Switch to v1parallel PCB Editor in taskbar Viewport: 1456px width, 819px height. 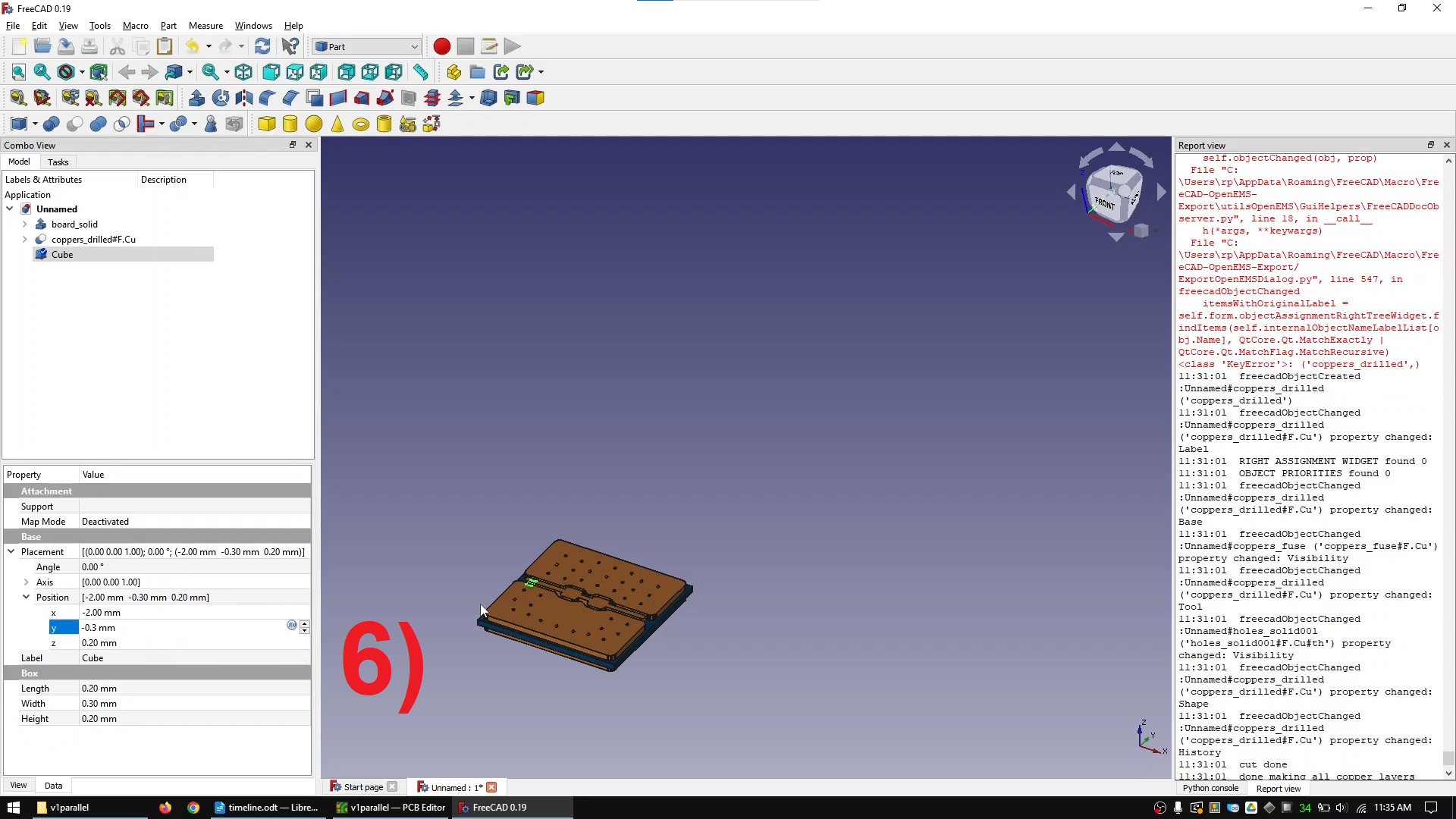tap(391, 808)
